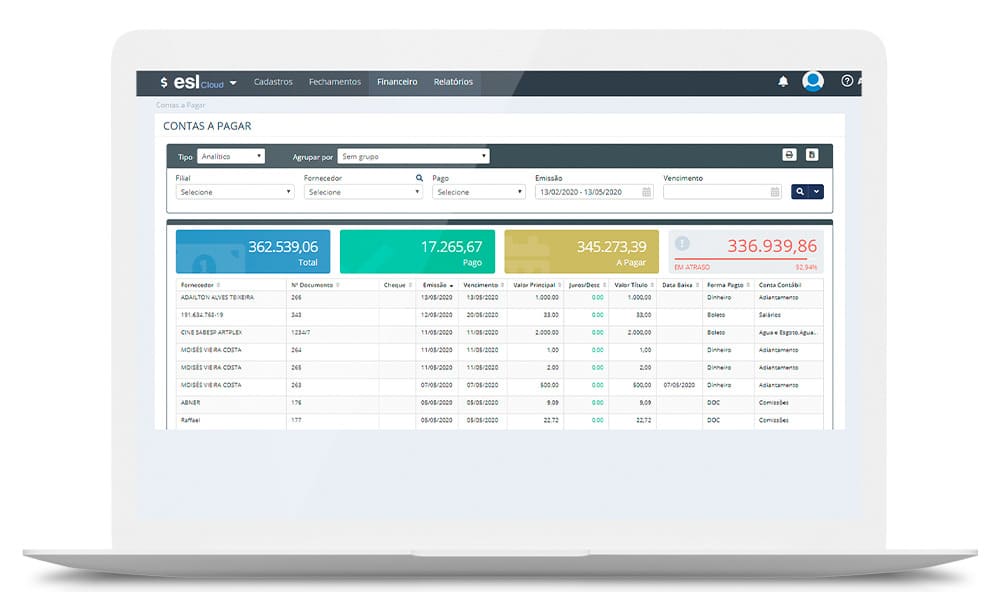This screenshot has width=1000, height=592.
Task: Open the Emissão calendar icon
Action: point(646,192)
